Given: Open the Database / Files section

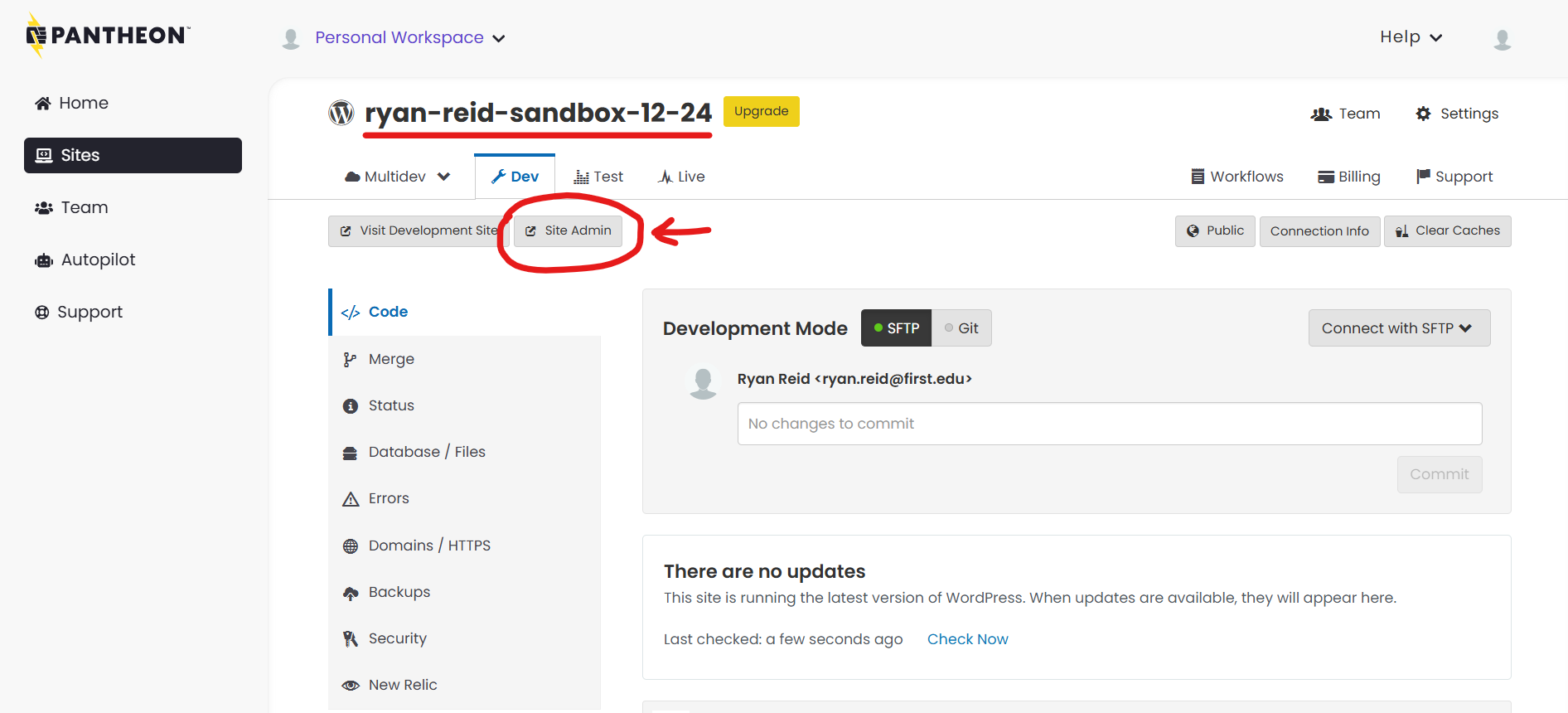Looking at the screenshot, I should [465, 452].
